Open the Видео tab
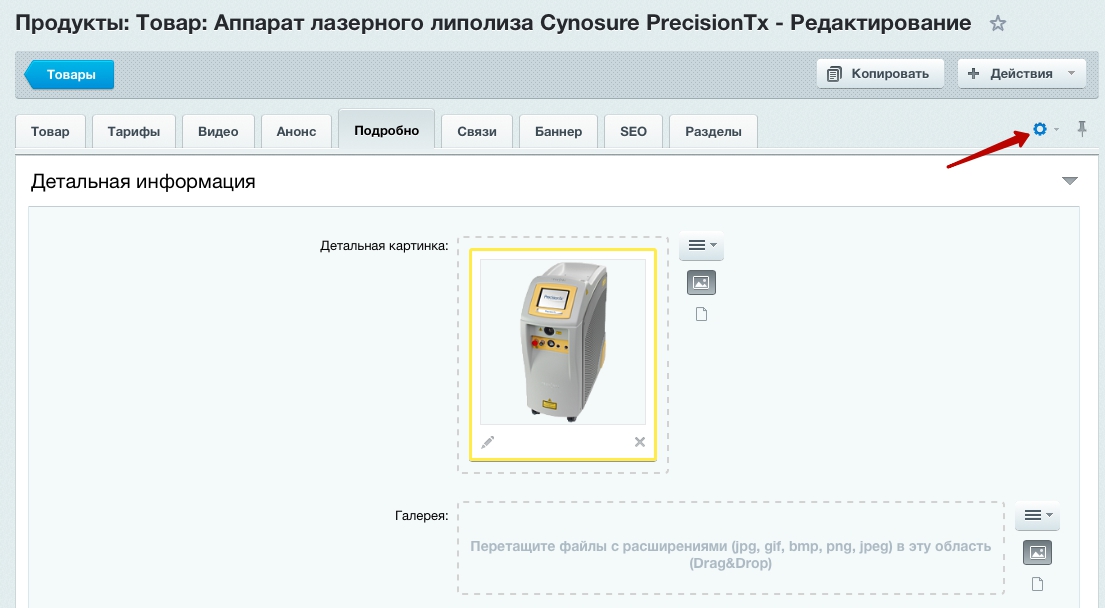Screen dimensions: 1105x608 [x=218, y=132]
